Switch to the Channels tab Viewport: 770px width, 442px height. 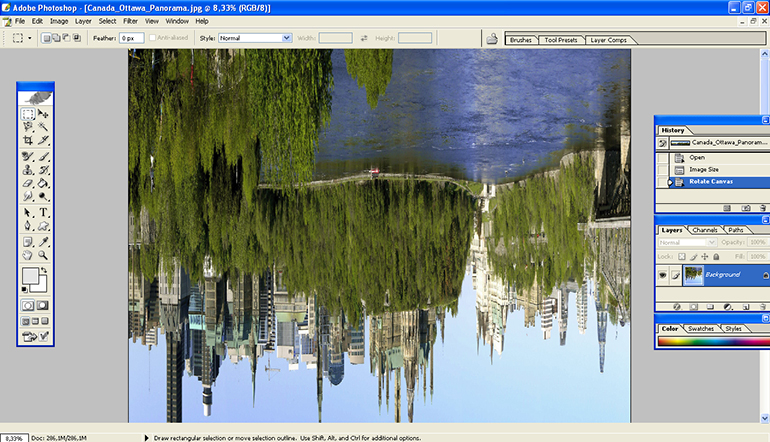[705, 230]
